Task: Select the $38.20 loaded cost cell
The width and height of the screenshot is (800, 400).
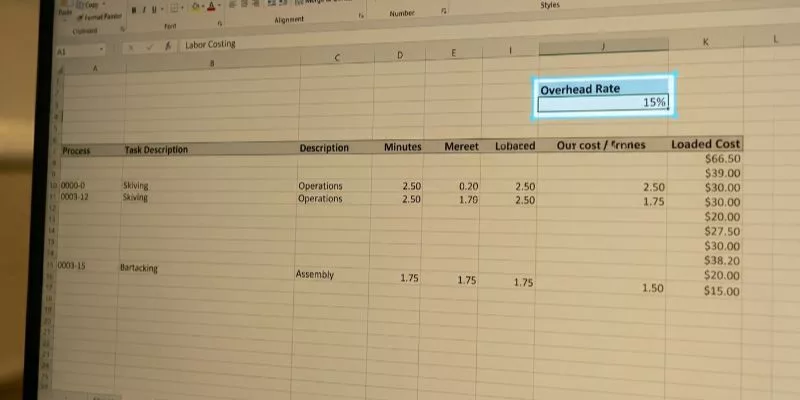Action: (704, 261)
